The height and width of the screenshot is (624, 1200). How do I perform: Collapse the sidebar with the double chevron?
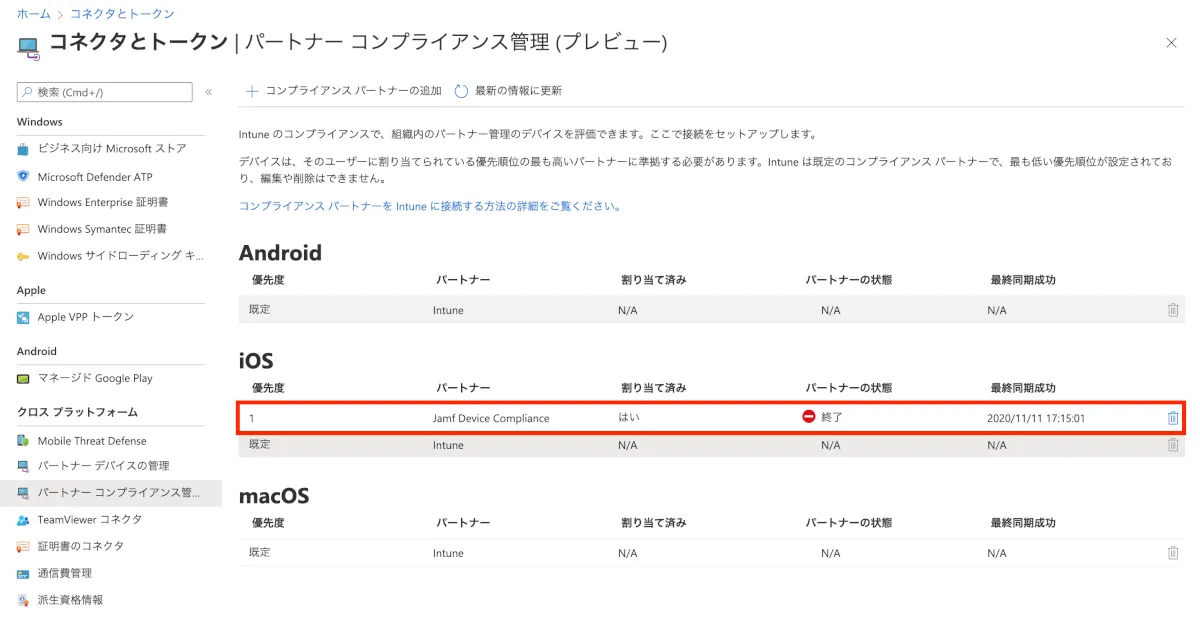point(208,92)
